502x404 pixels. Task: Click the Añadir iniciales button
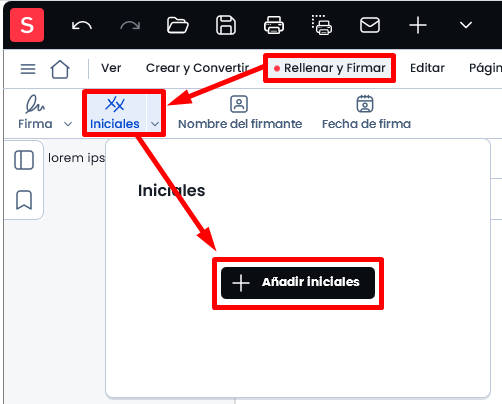tap(298, 283)
